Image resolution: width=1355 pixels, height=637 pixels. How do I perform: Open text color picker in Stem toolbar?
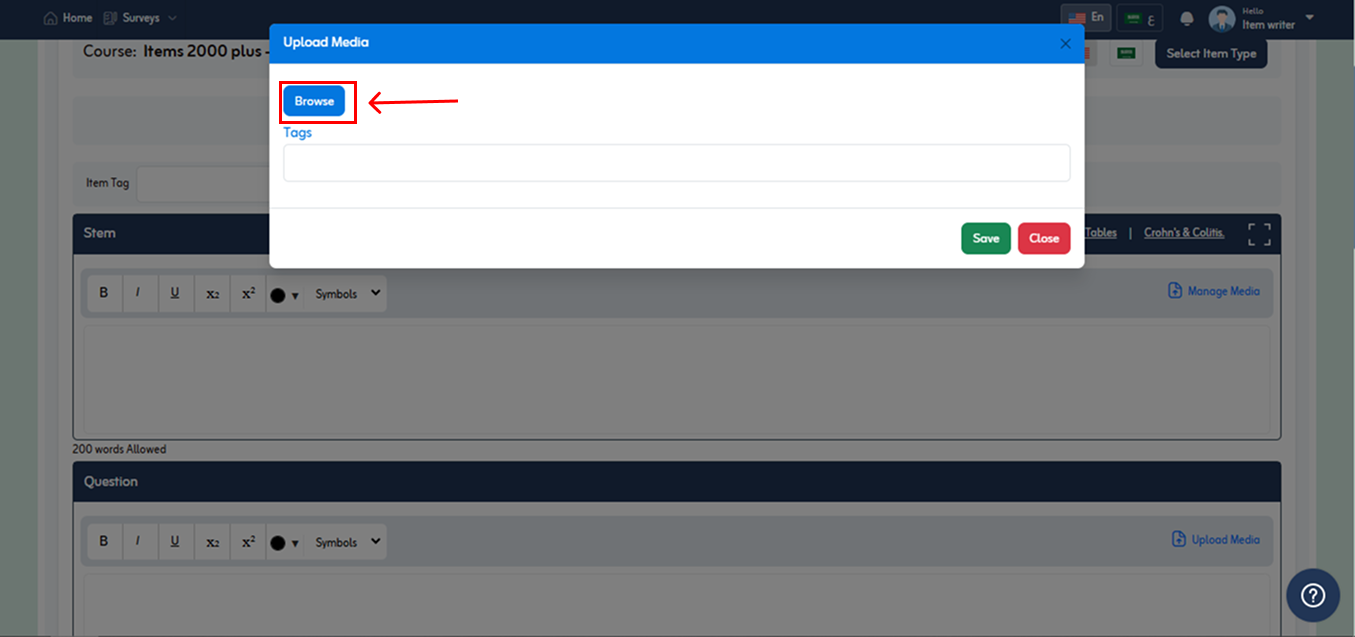coord(284,294)
